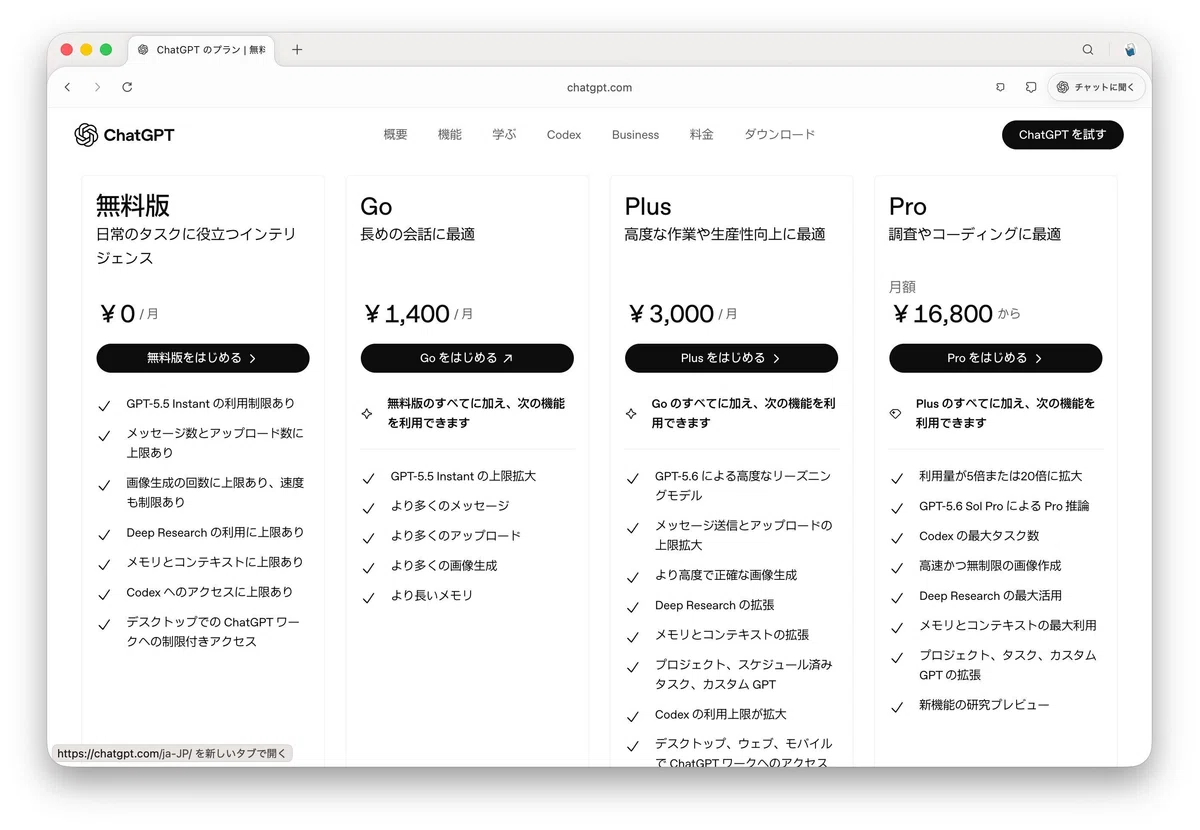
Task: Click the checkmark beside Codex の最大タスク数
Action: click(x=897, y=537)
